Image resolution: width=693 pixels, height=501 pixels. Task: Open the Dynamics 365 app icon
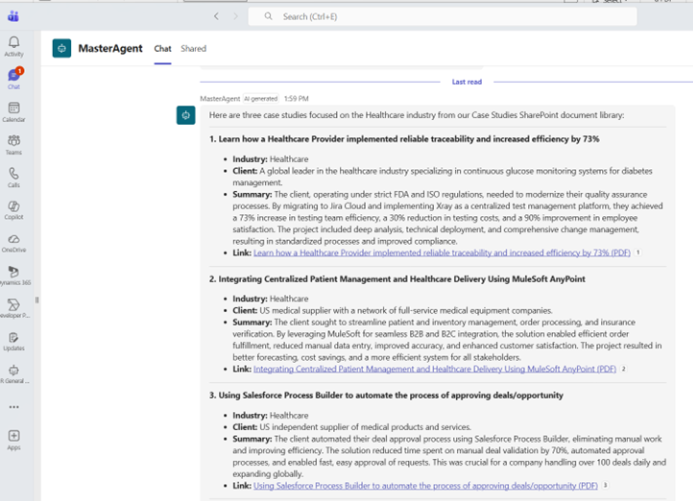(14, 274)
